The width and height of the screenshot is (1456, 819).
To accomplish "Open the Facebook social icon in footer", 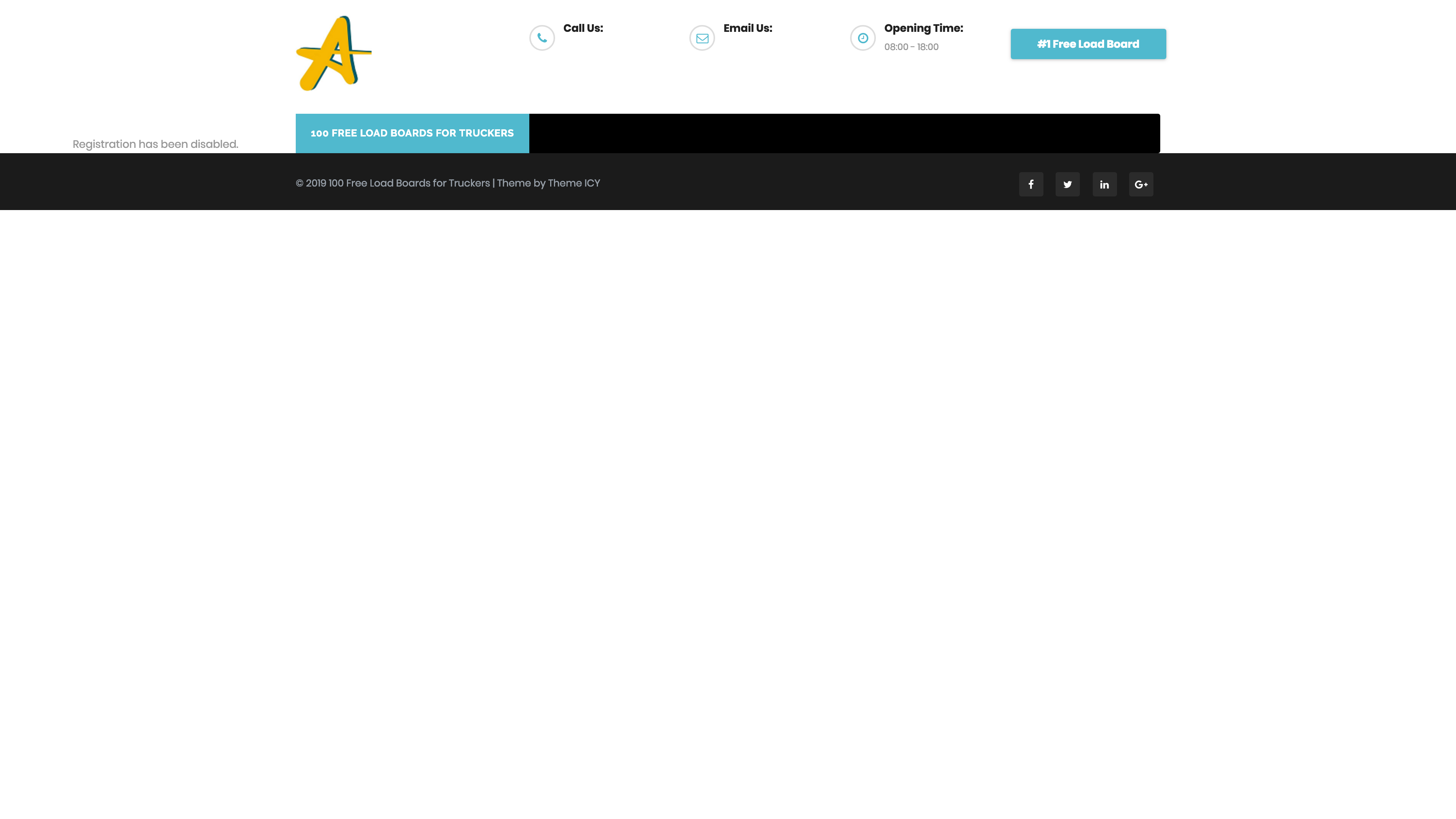I will coord(1031,184).
